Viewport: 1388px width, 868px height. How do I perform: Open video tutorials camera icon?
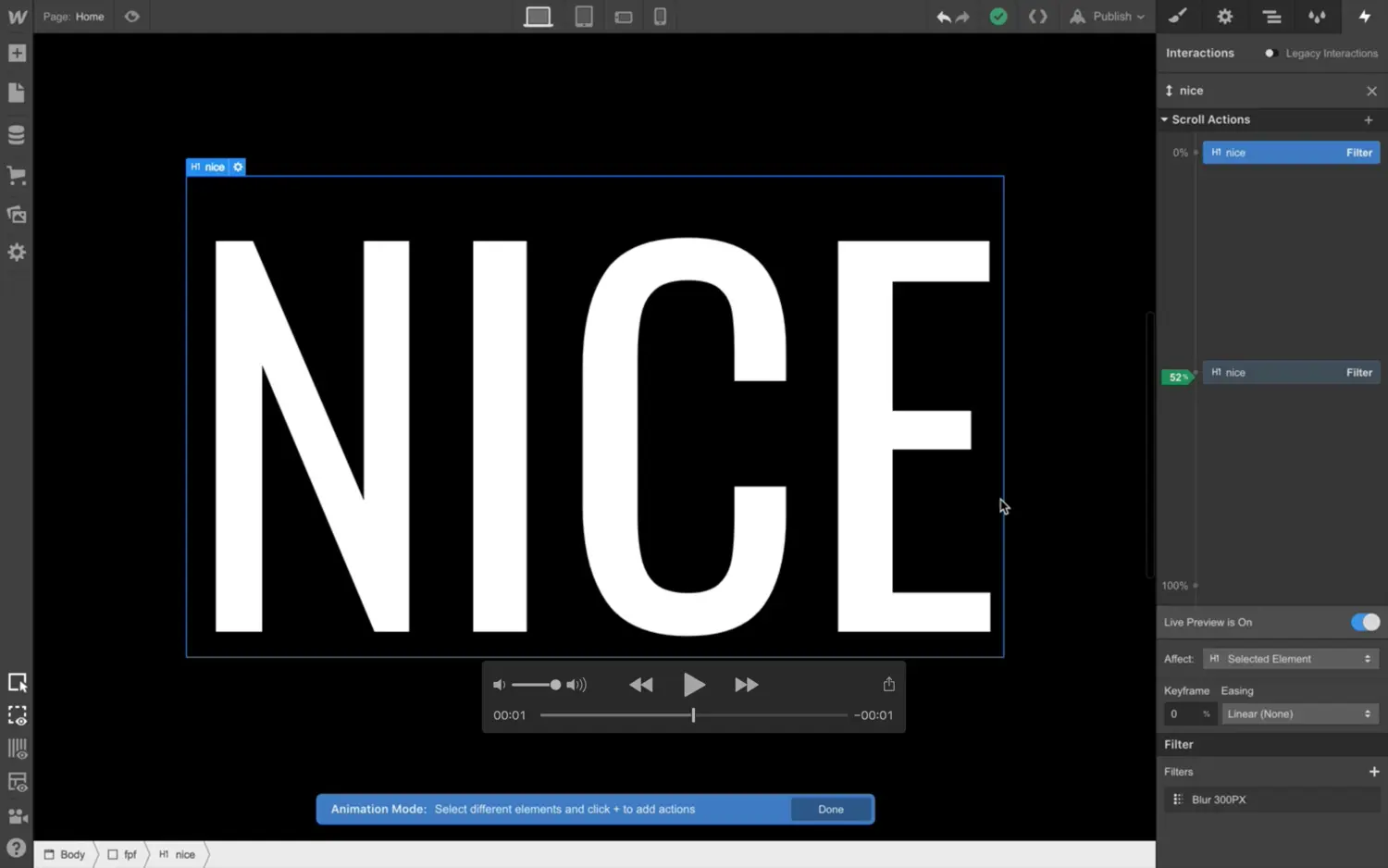(x=17, y=816)
